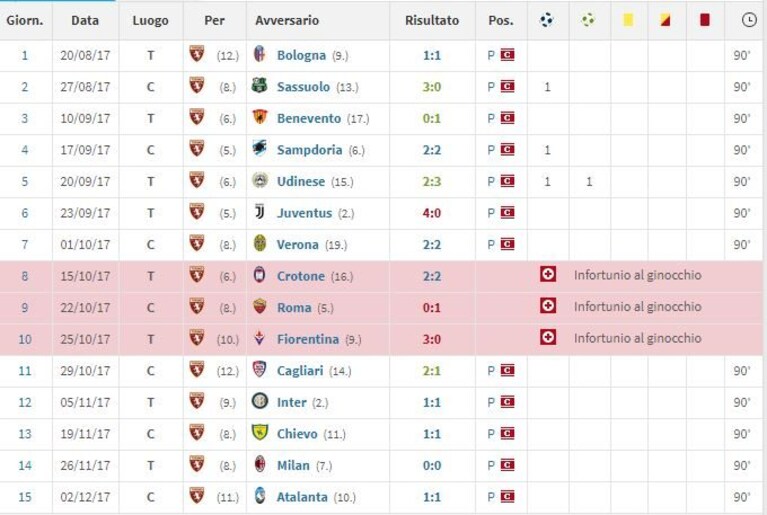Click the Torino crest in the Bologna row
Viewport: 767px width, 515px height.
[x=197, y=54]
